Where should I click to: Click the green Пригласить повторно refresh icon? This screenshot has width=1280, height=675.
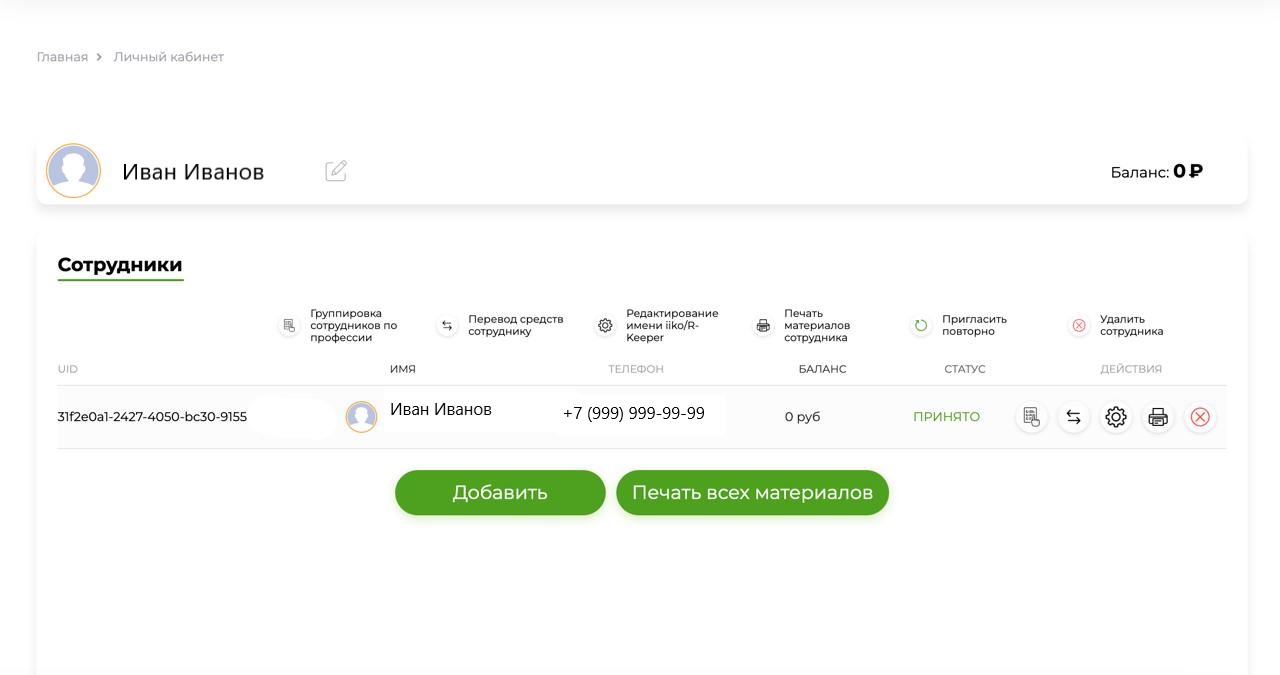921,325
